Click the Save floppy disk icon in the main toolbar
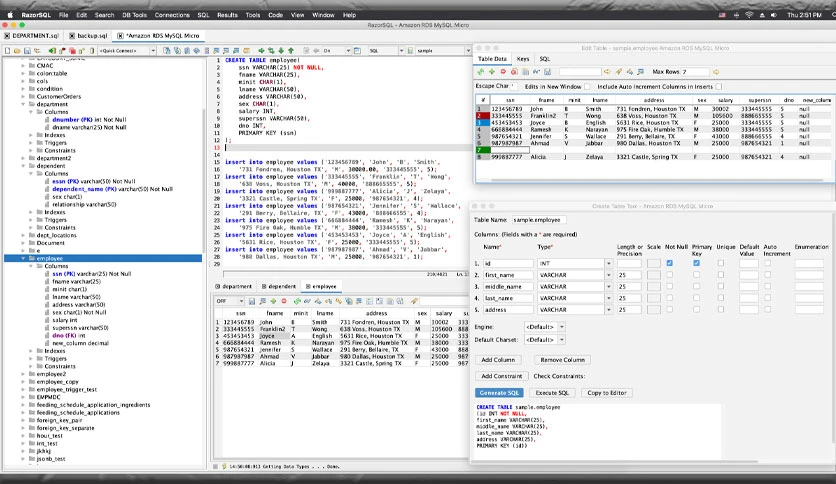 coord(27,51)
